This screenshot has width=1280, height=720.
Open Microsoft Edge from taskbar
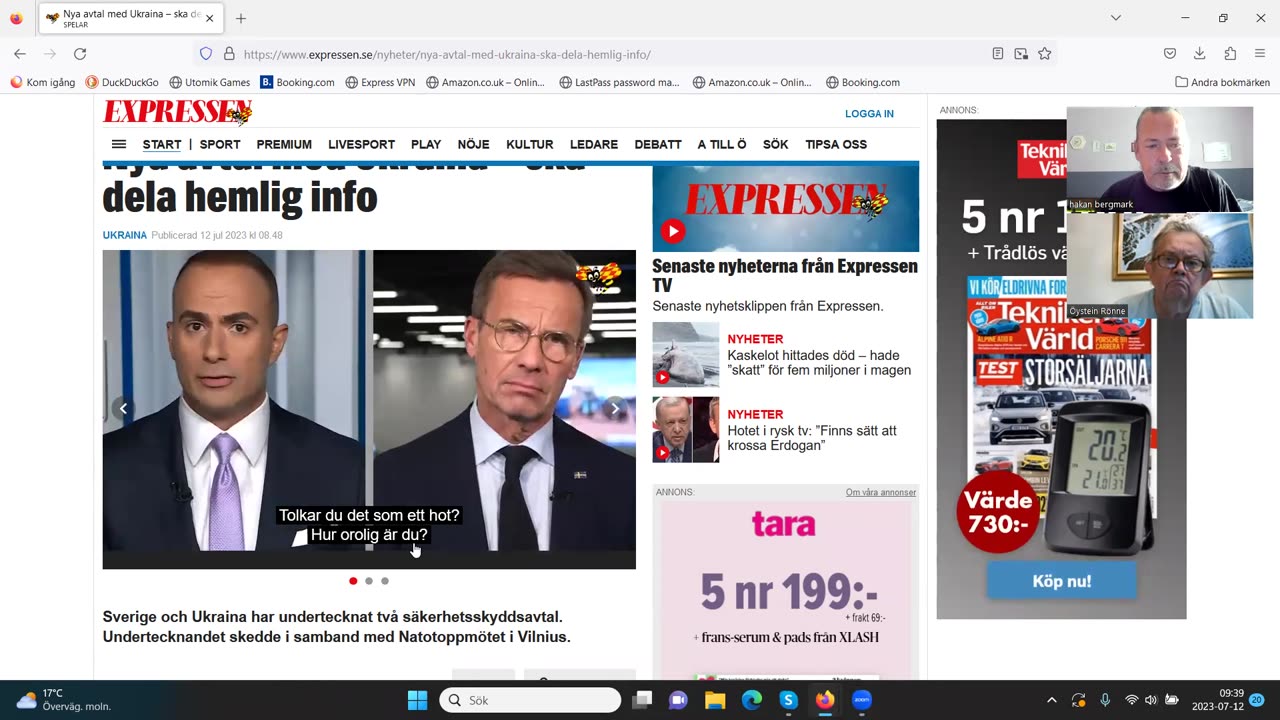(752, 700)
